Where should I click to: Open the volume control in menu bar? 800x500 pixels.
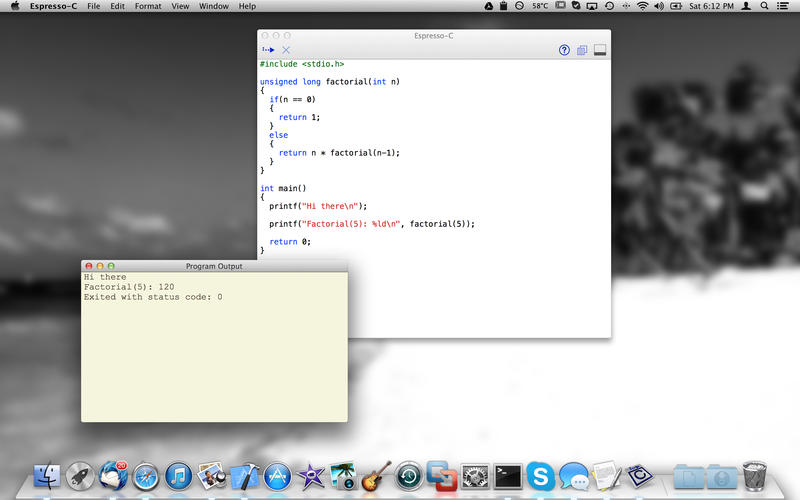click(658, 6)
